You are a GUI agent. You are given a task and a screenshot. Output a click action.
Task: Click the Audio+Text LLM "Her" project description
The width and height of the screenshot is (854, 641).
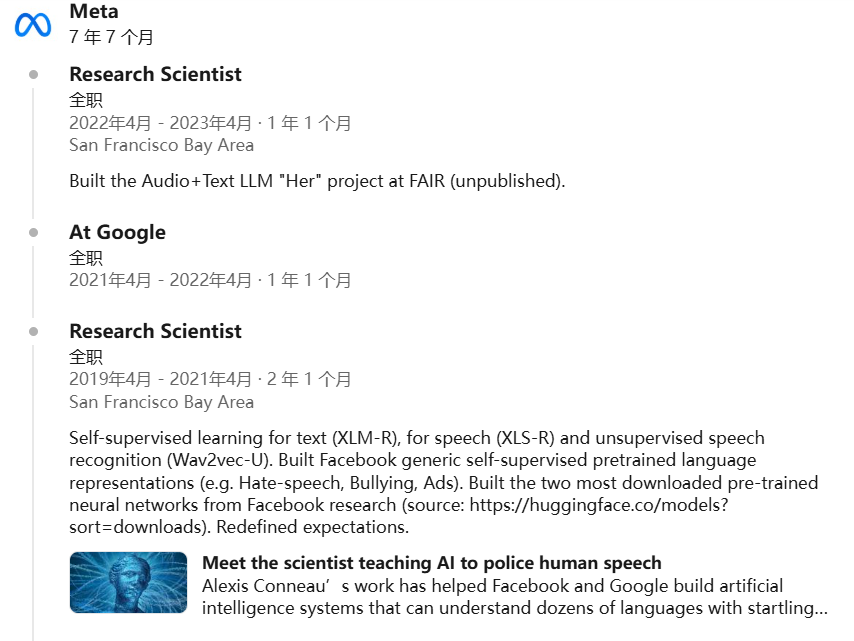point(317,181)
